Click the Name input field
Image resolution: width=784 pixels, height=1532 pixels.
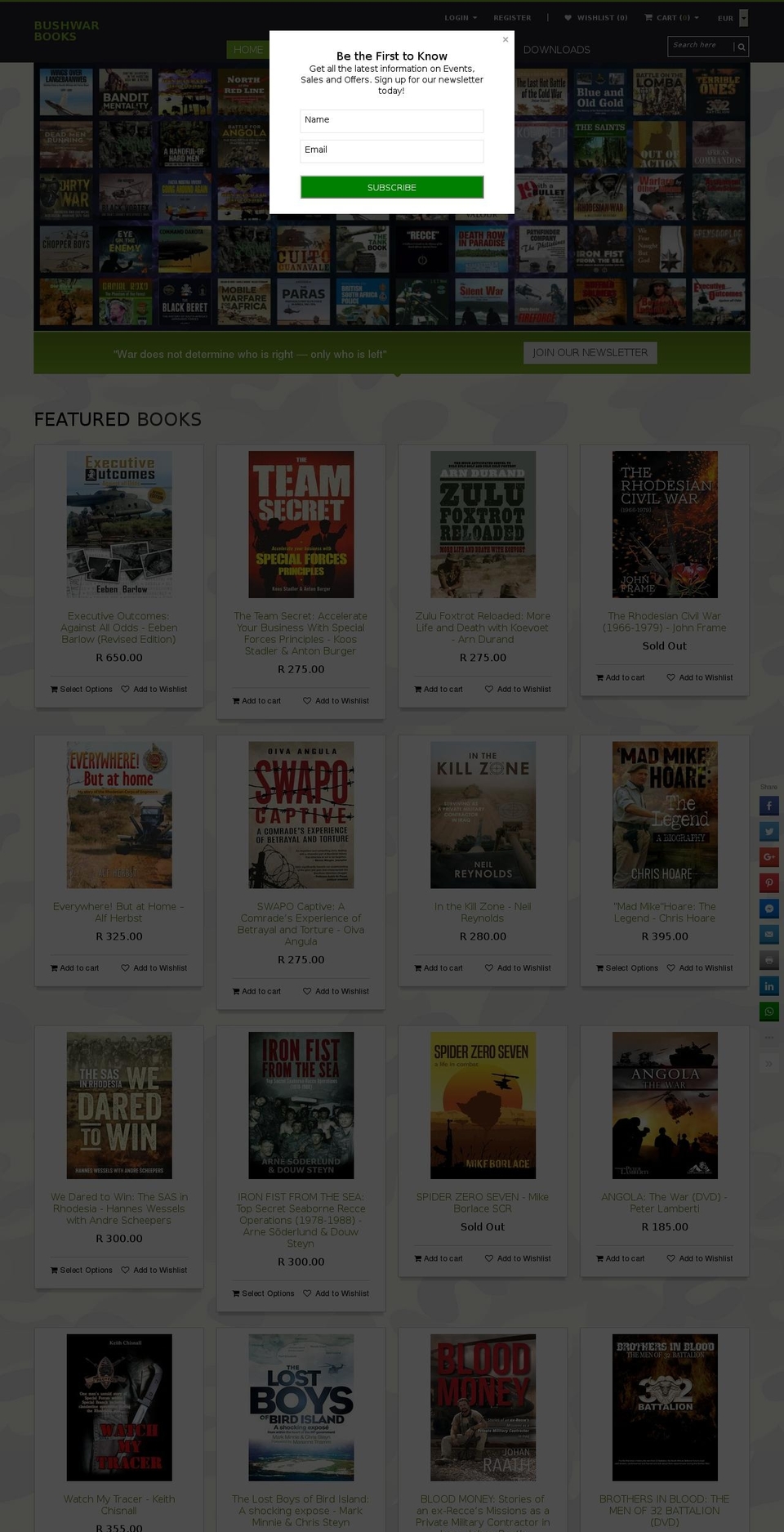tap(392, 121)
